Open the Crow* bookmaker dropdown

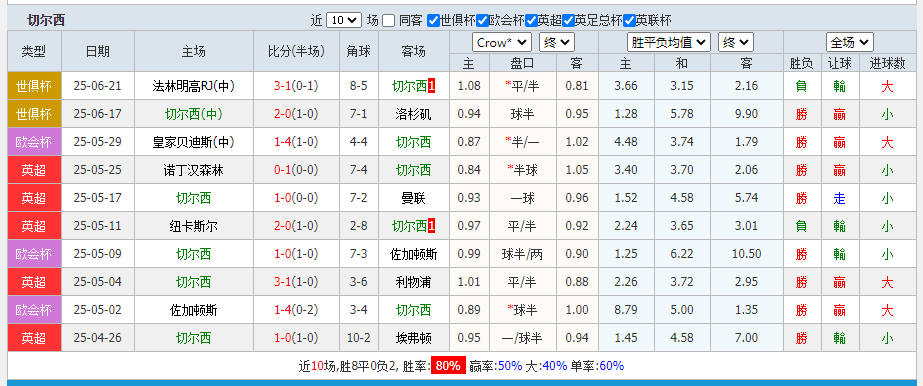click(x=502, y=42)
